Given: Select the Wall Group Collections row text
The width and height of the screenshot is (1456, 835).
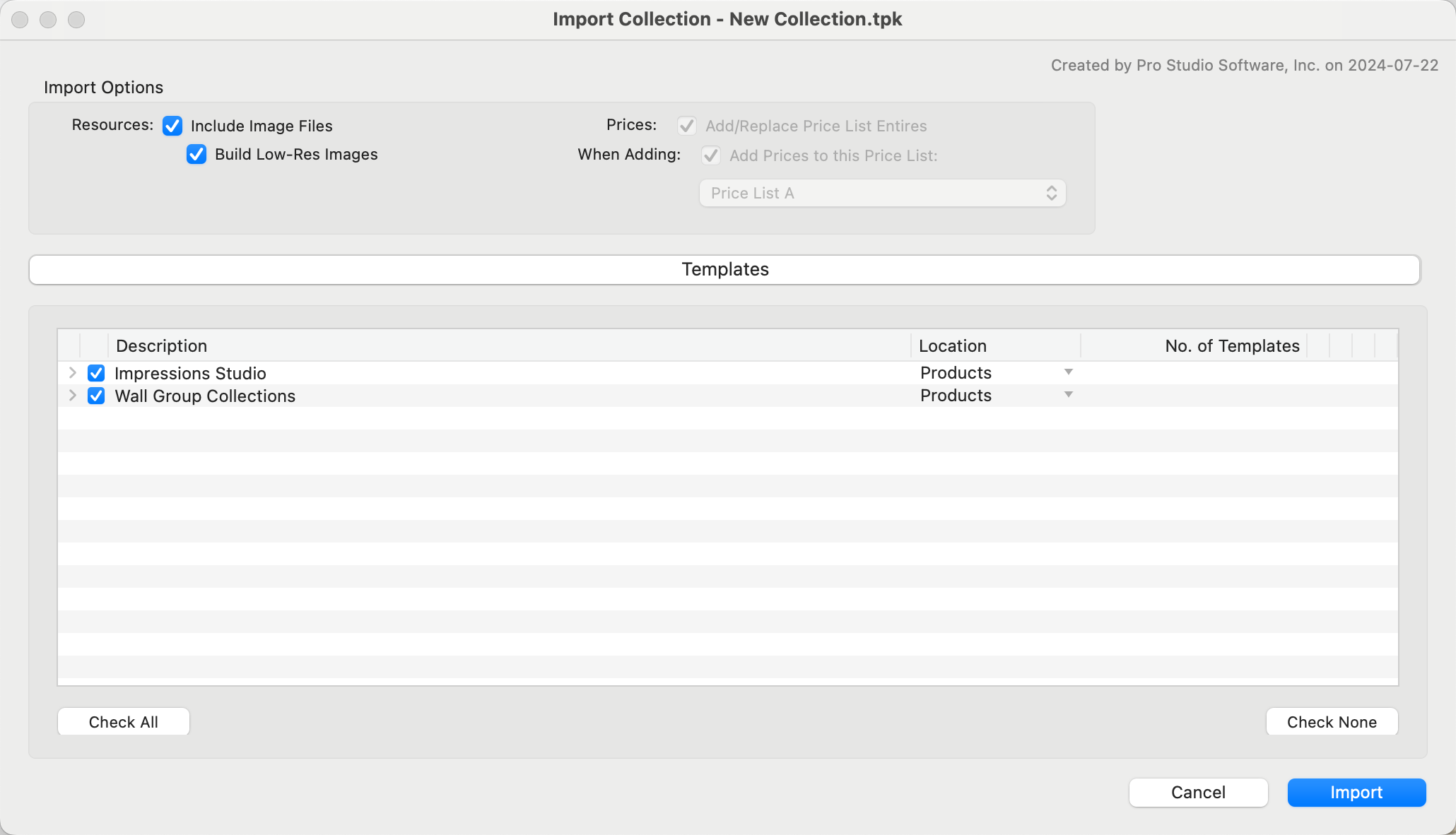Looking at the screenshot, I should pos(205,396).
